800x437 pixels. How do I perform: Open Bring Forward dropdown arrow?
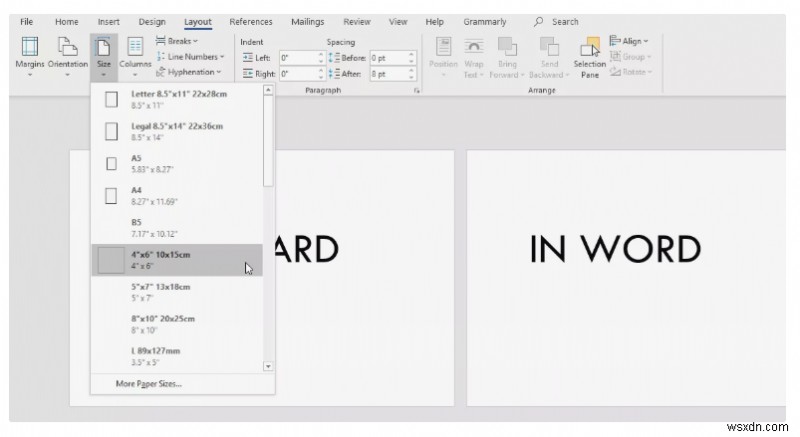point(522,75)
